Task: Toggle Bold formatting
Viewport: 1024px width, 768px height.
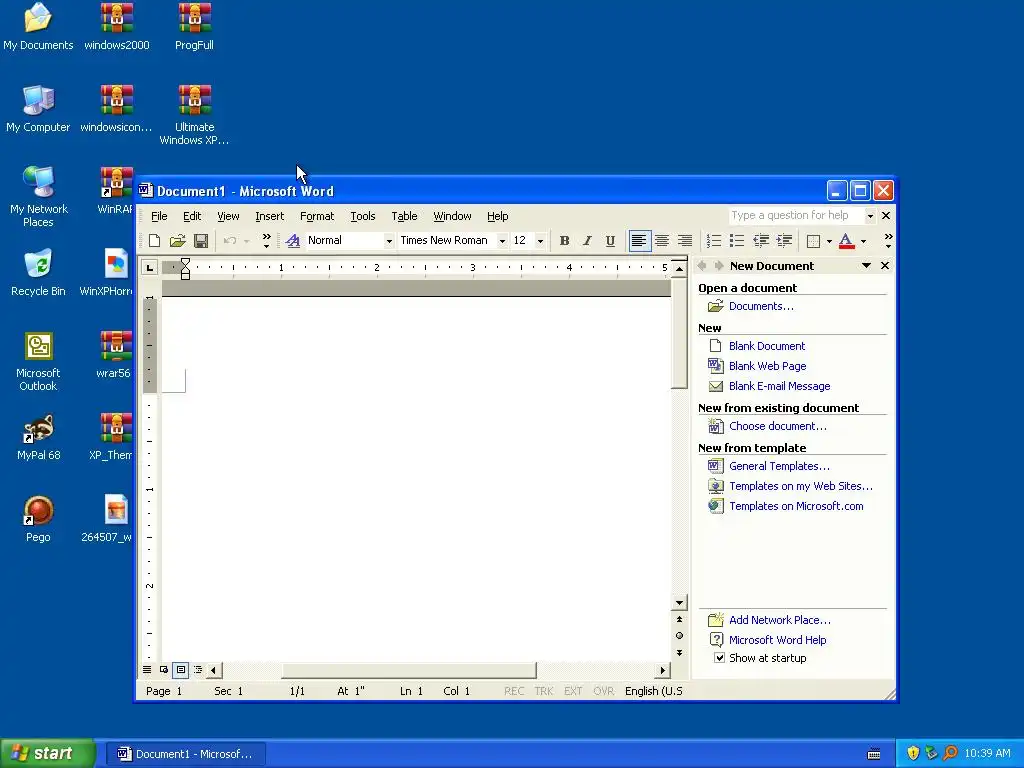Action: [x=564, y=241]
